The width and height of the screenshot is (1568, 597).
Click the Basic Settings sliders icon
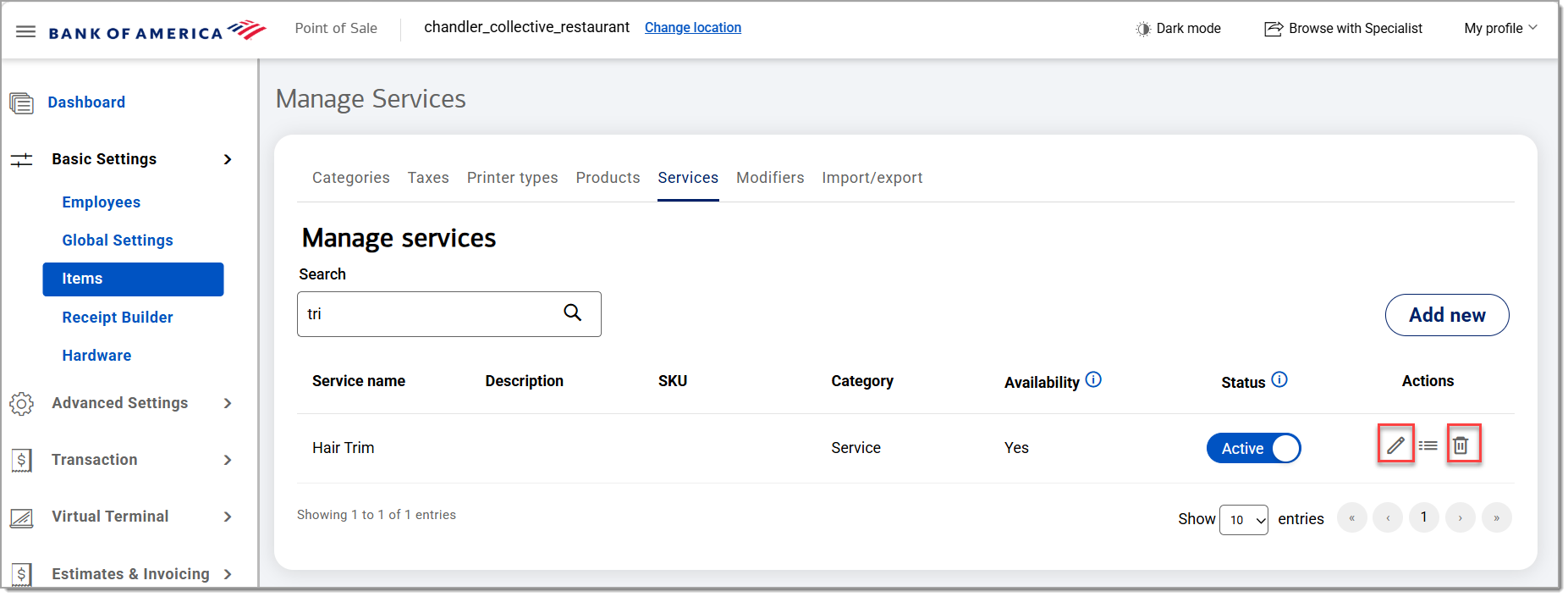pos(22,160)
